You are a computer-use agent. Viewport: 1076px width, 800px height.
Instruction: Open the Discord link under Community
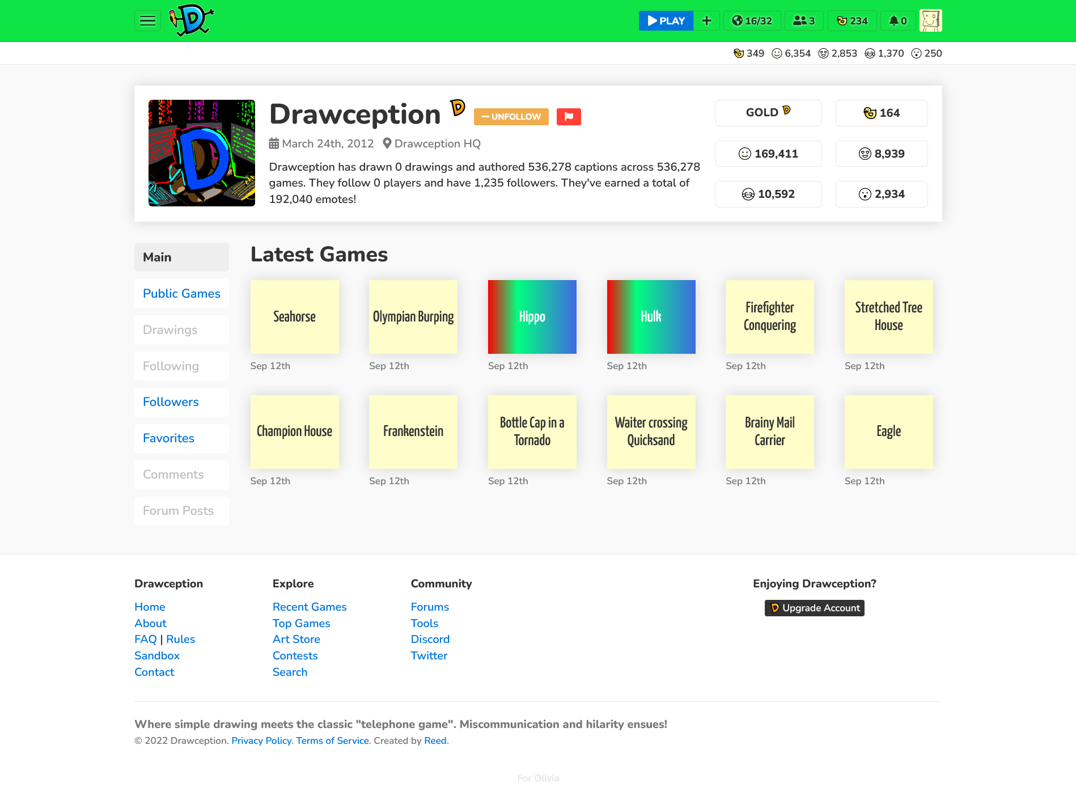tap(430, 639)
